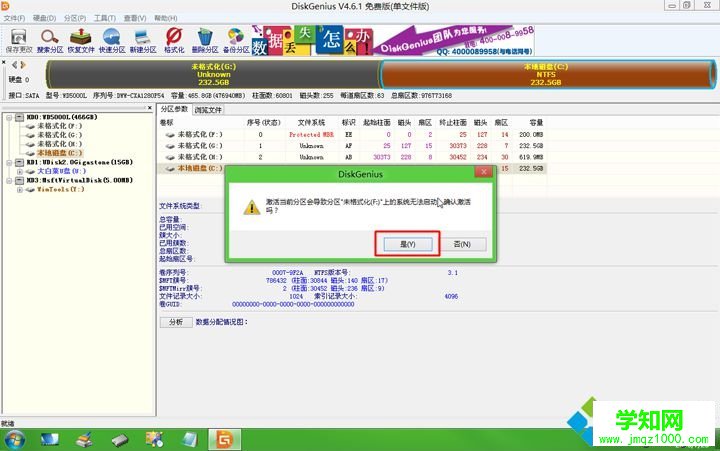720x451 pixels.
Task: Click the 分析 analyze button
Action: pyautogui.click(x=176, y=322)
